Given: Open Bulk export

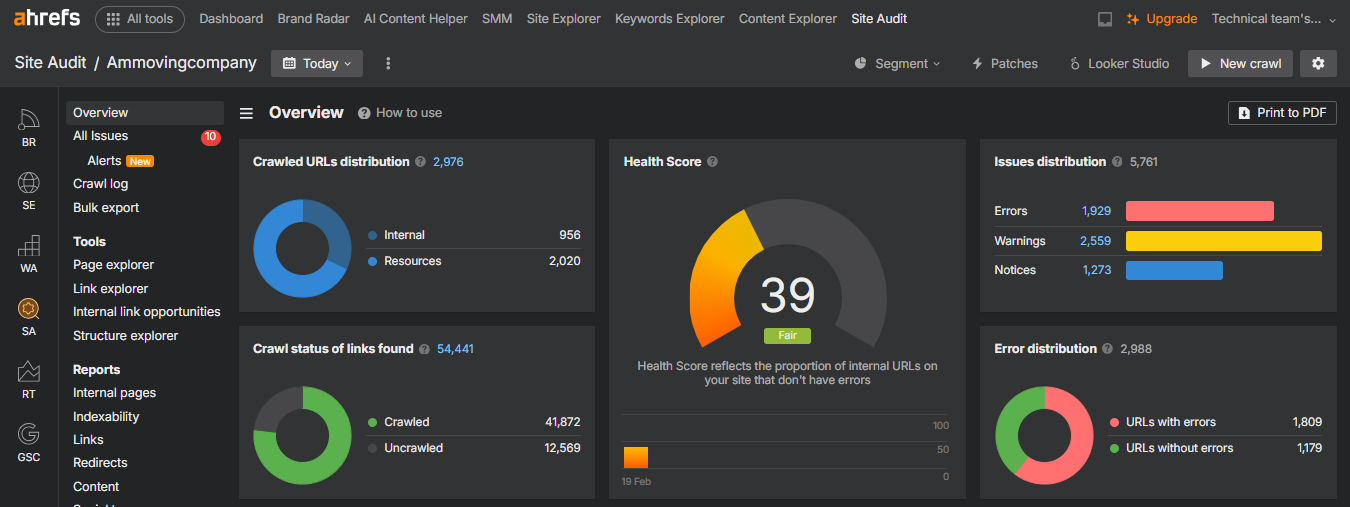Looking at the screenshot, I should point(106,208).
